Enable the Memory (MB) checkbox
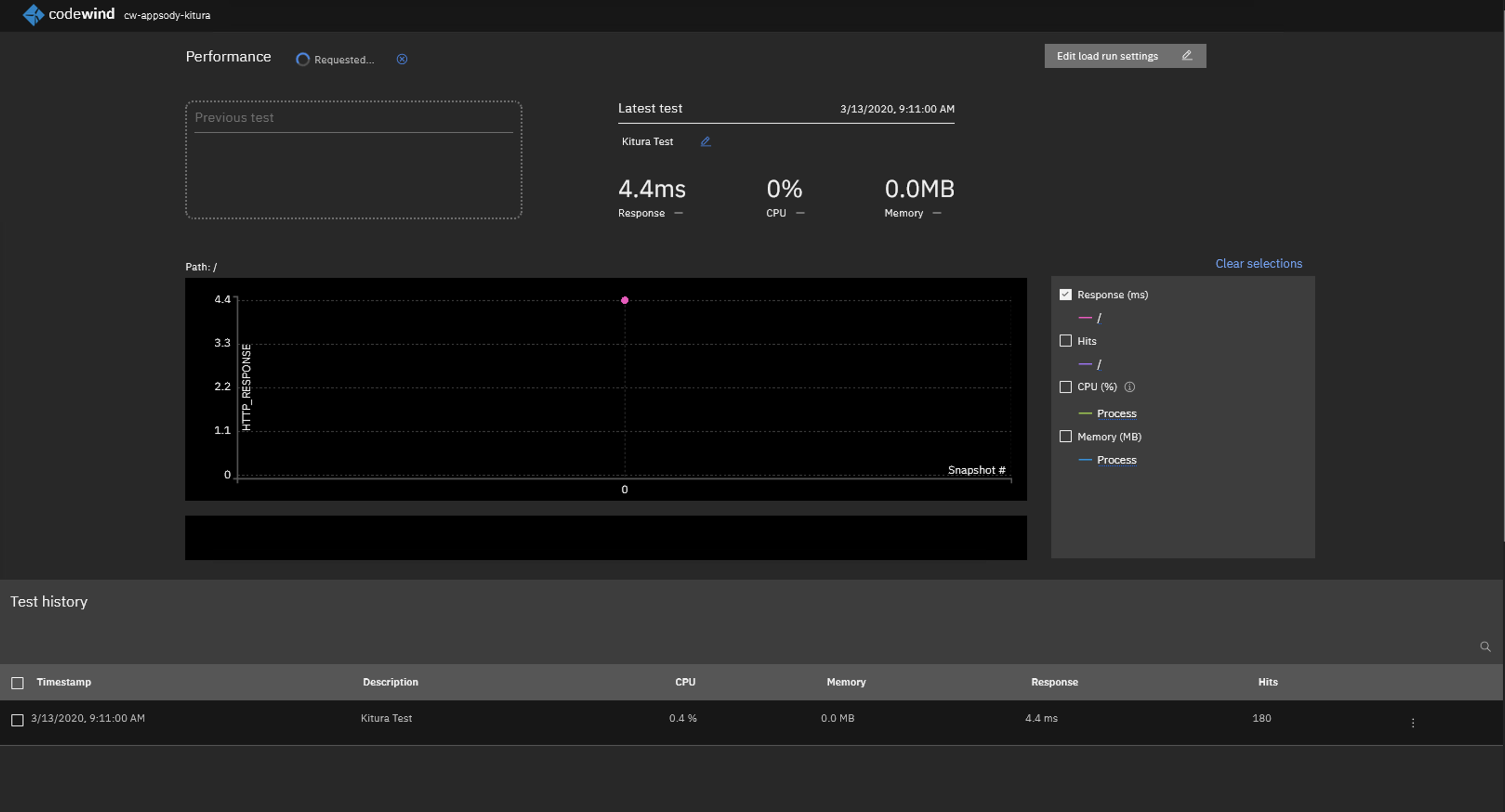Image resolution: width=1505 pixels, height=812 pixels. coord(1065,437)
